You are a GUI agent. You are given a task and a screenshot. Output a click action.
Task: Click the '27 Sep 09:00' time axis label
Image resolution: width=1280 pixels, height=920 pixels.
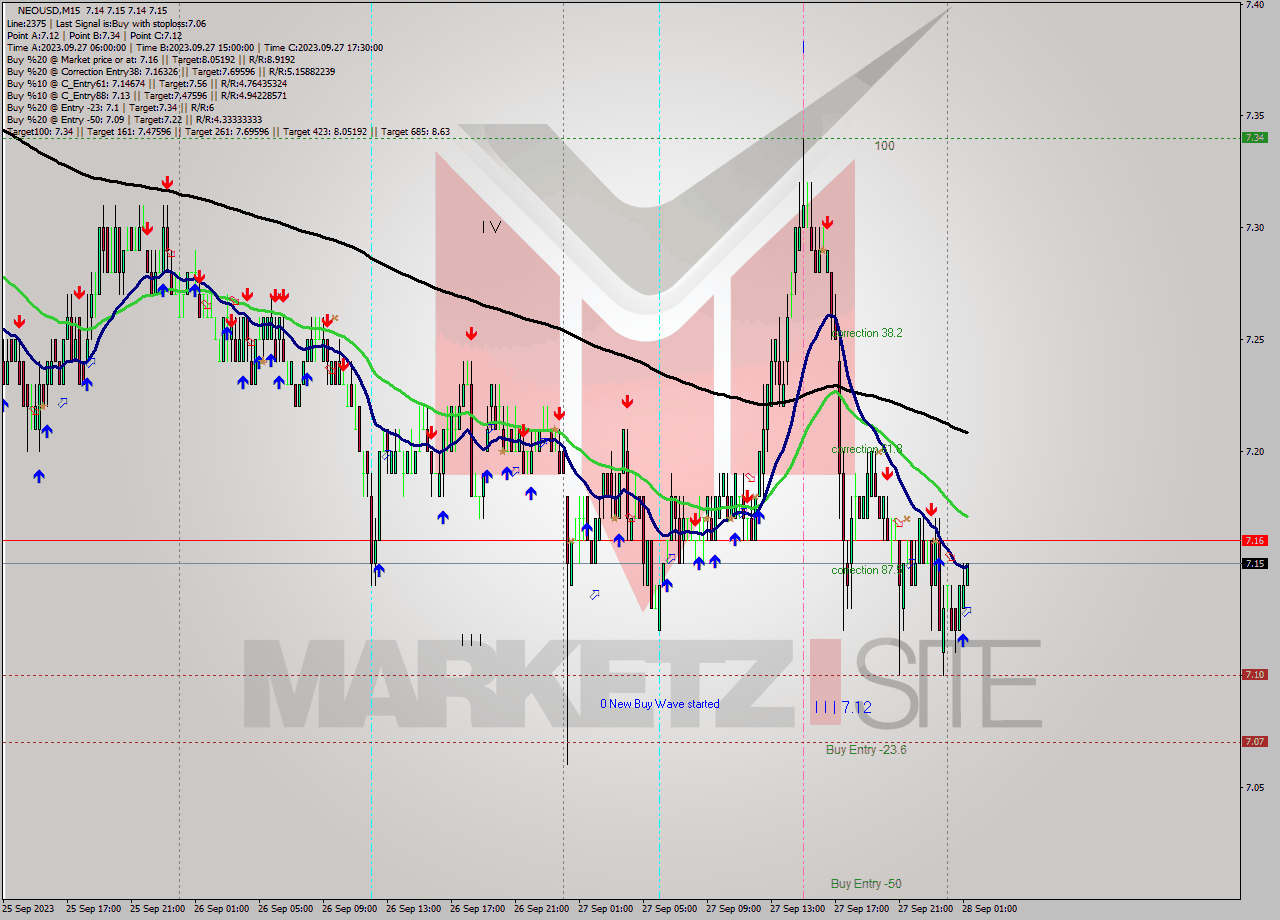(x=732, y=909)
